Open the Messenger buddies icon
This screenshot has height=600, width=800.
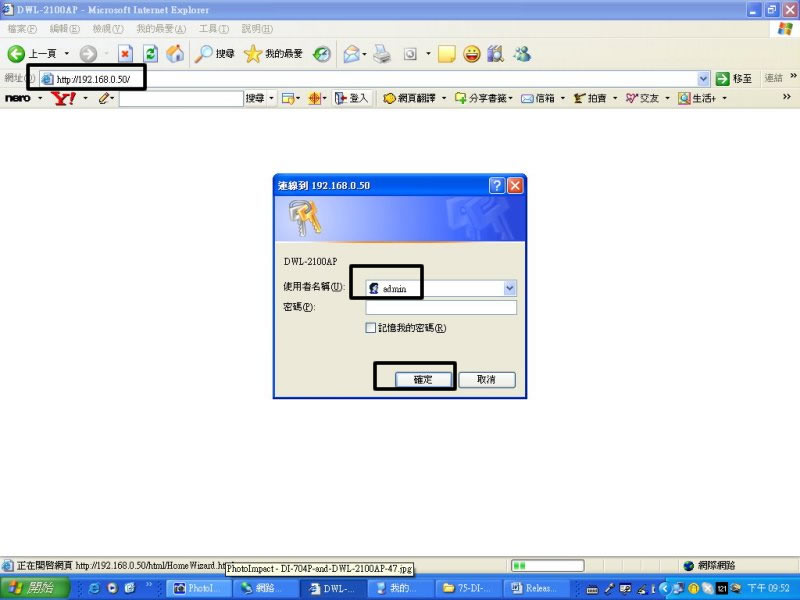[x=522, y=54]
